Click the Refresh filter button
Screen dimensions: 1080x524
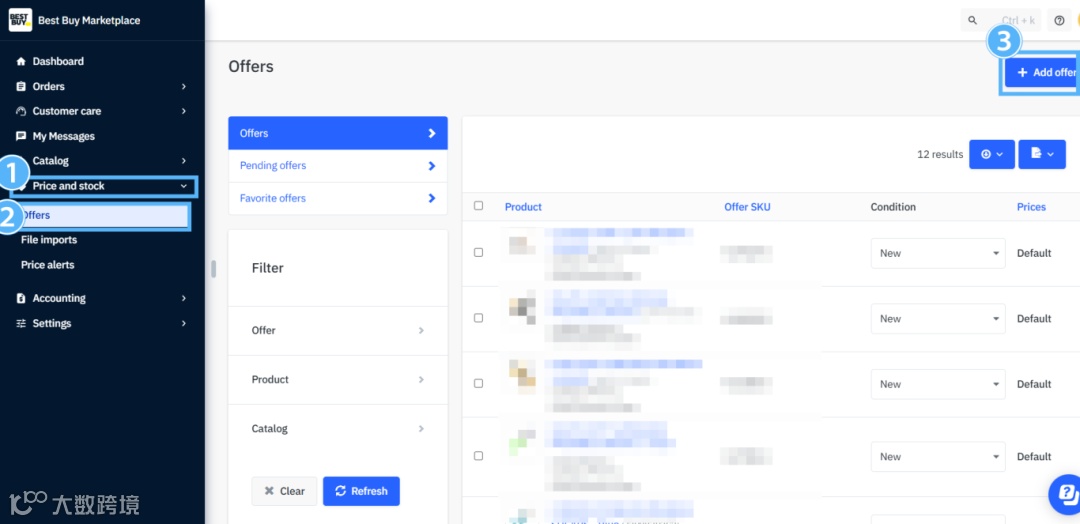pos(361,491)
